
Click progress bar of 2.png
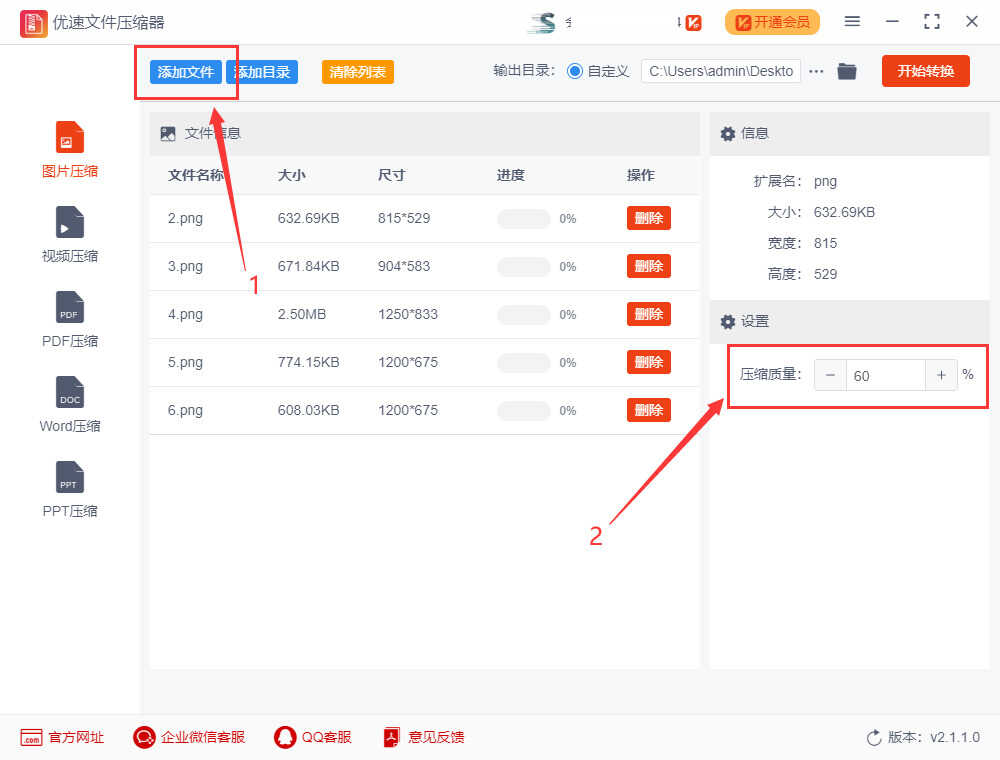tap(524, 219)
